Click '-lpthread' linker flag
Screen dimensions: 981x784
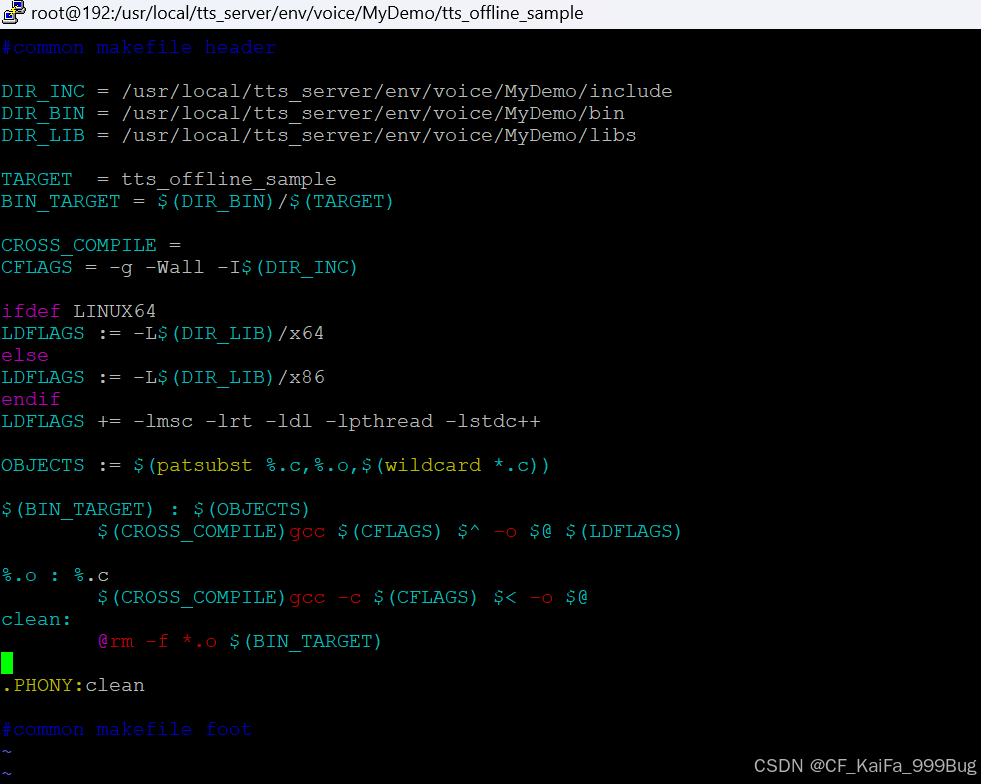point(379,422)
